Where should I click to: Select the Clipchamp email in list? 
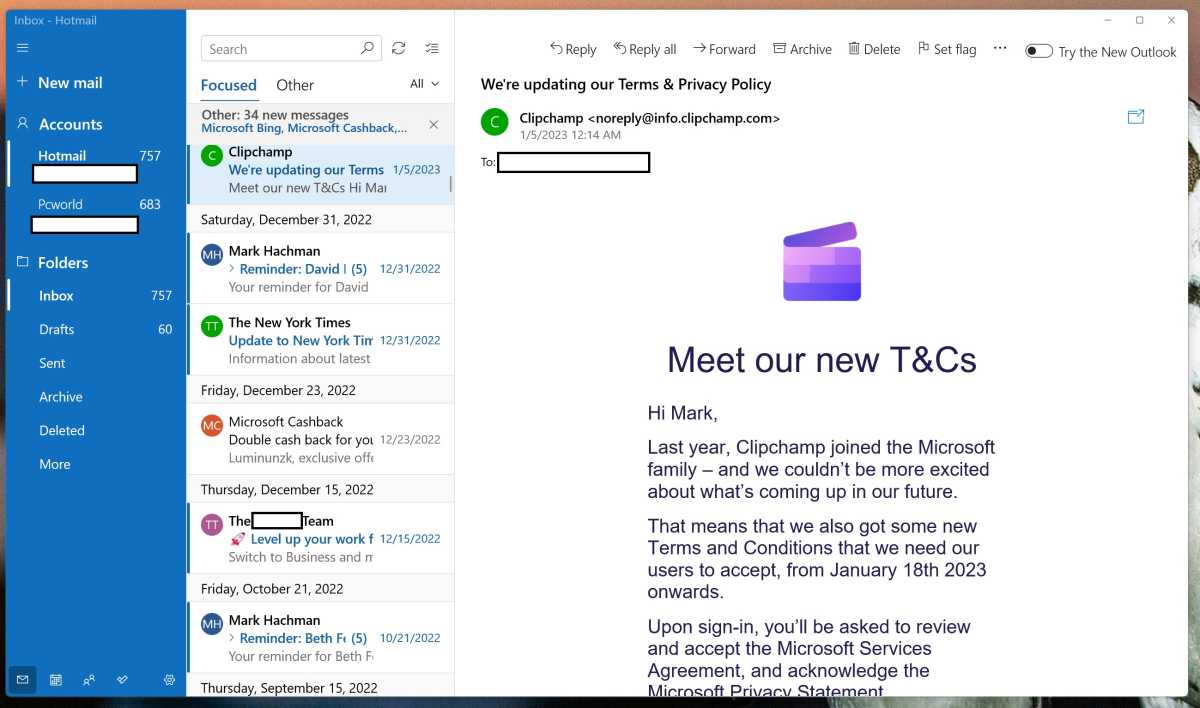320,173
